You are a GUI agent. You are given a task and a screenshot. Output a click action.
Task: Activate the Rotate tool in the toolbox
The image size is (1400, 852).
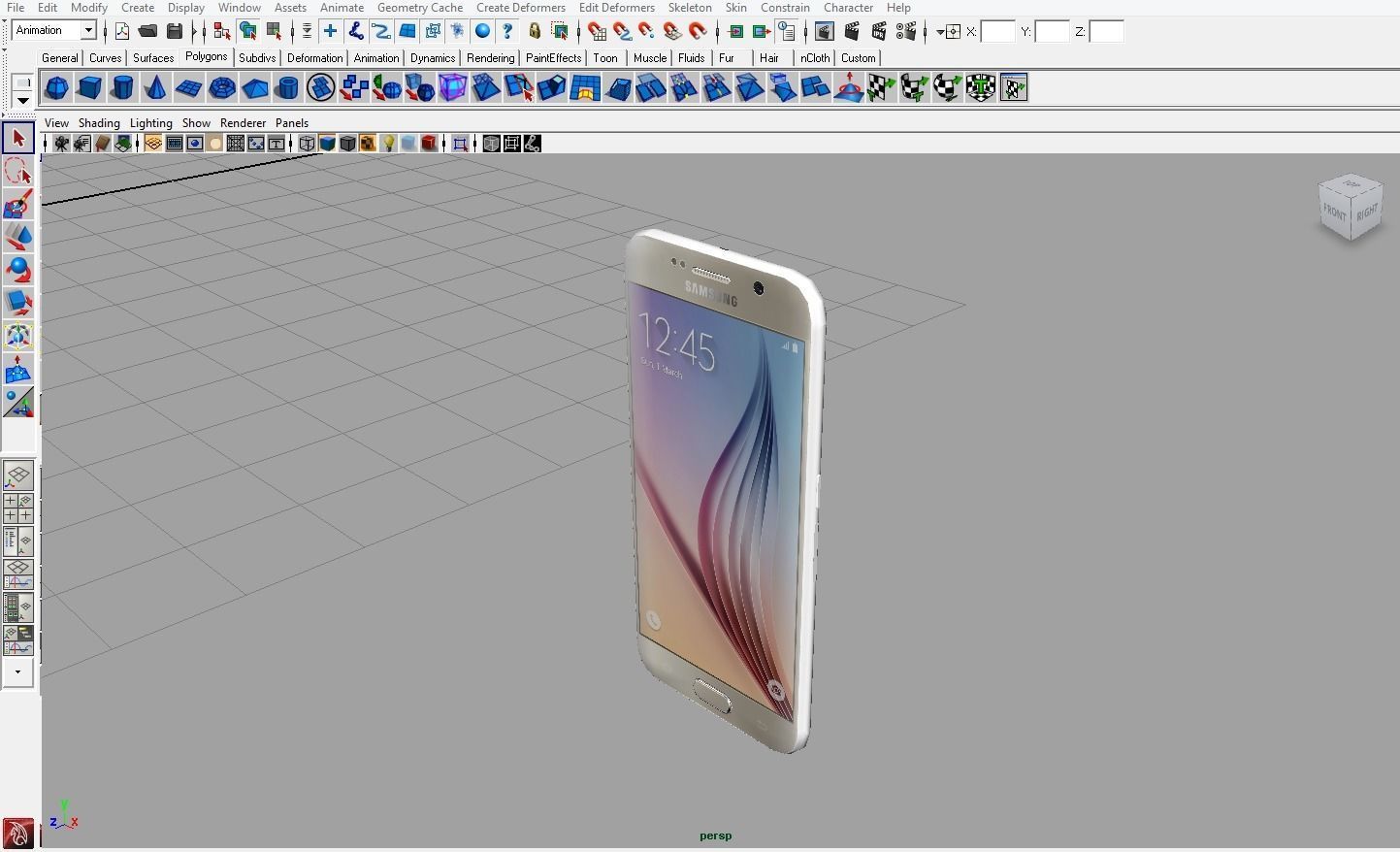pyautogui.click(x=18, y=270)
